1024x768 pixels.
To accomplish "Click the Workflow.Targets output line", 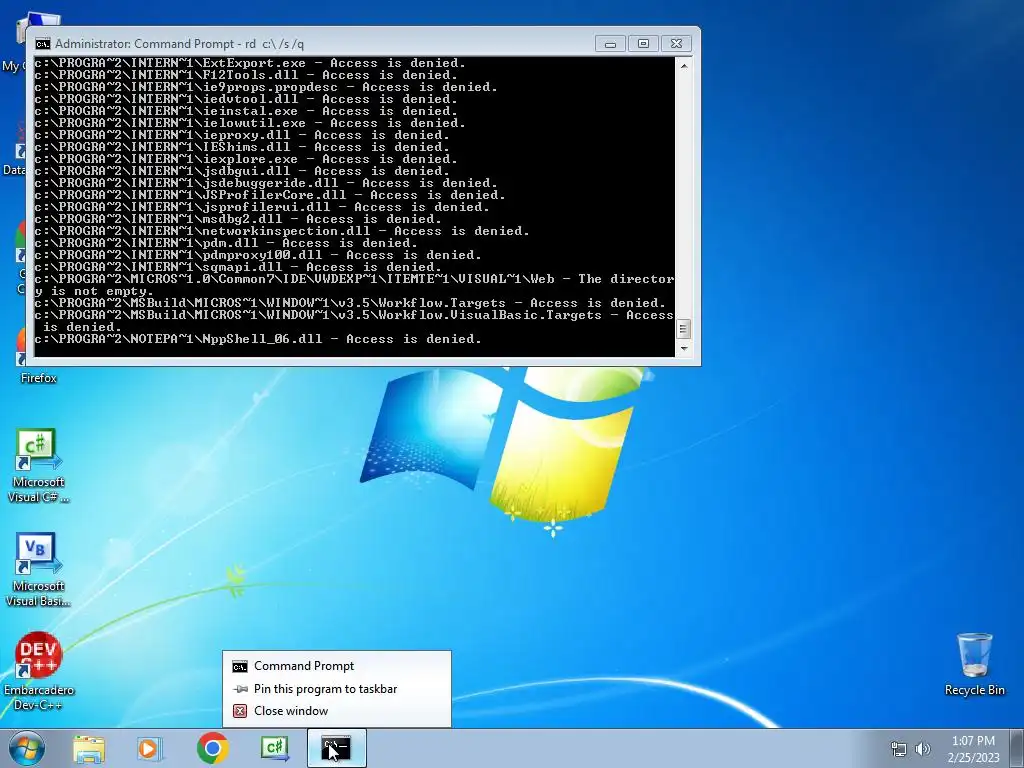I will tap(350, 303).
